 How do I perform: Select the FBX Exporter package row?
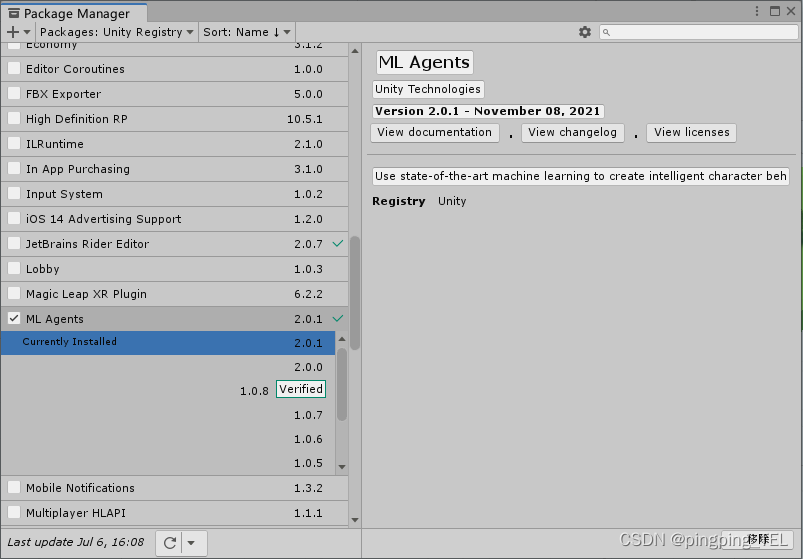click(x=174, y=94)
